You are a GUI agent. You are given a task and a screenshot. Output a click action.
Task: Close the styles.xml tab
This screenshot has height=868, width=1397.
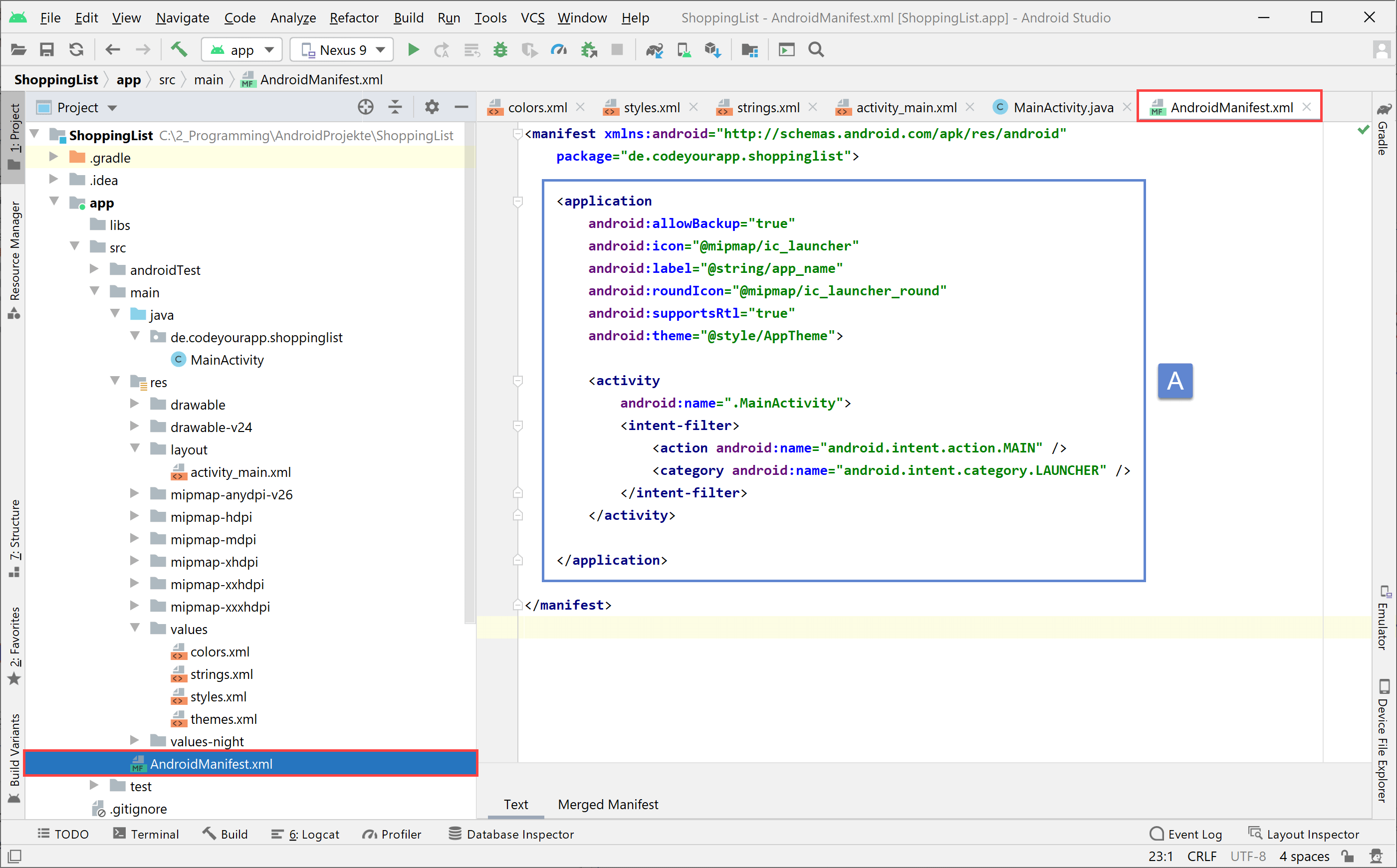coord(694,107)
